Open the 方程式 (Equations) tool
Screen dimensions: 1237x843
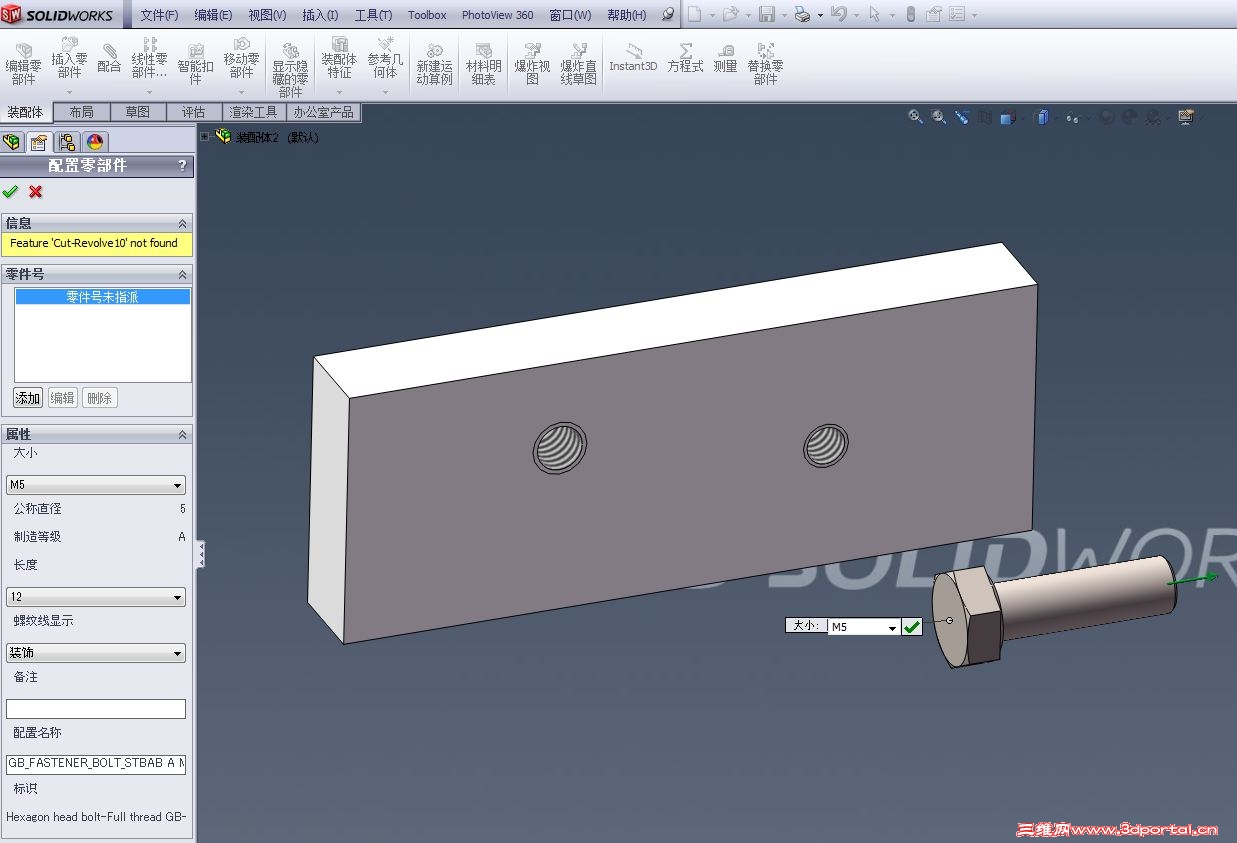[685, 58]
